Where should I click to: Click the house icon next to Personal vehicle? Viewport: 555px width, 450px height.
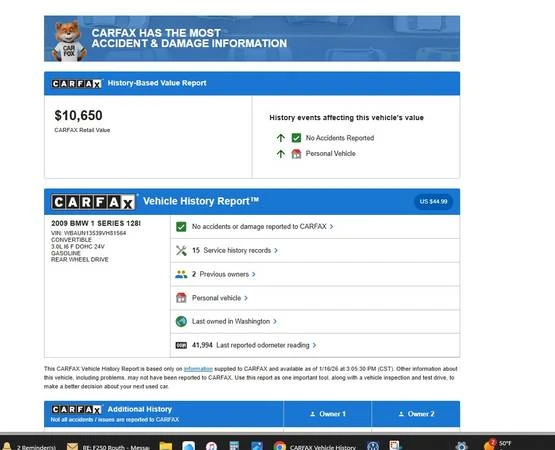click(181, 298)
